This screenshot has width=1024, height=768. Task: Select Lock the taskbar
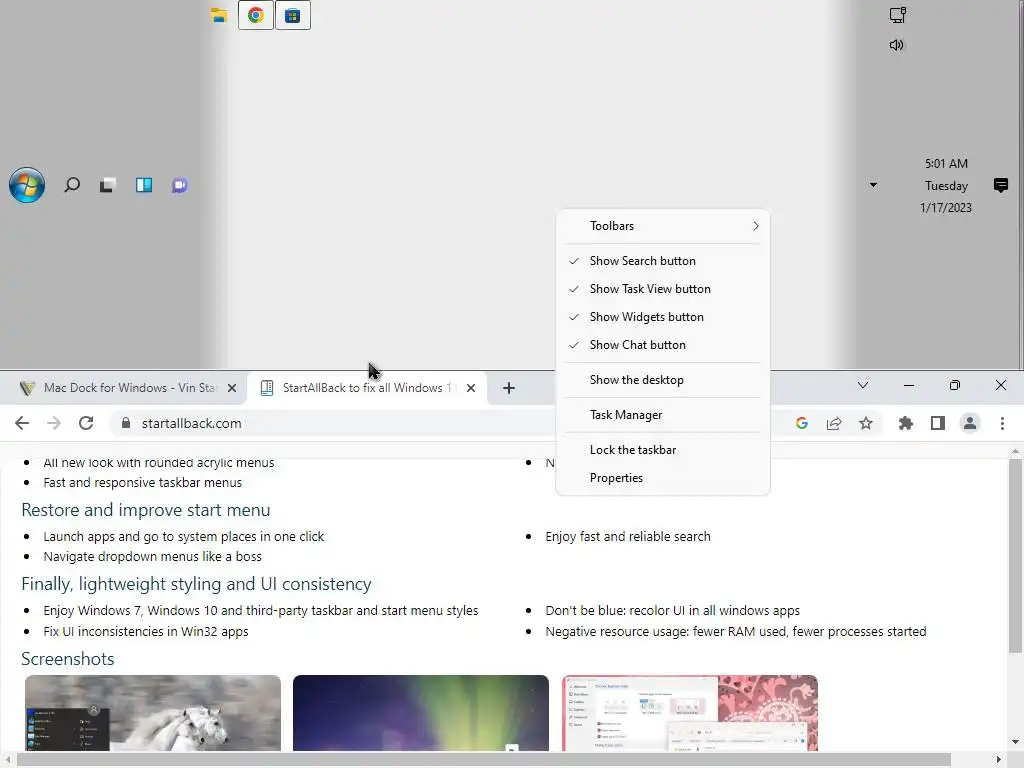(x=663, y=450)
